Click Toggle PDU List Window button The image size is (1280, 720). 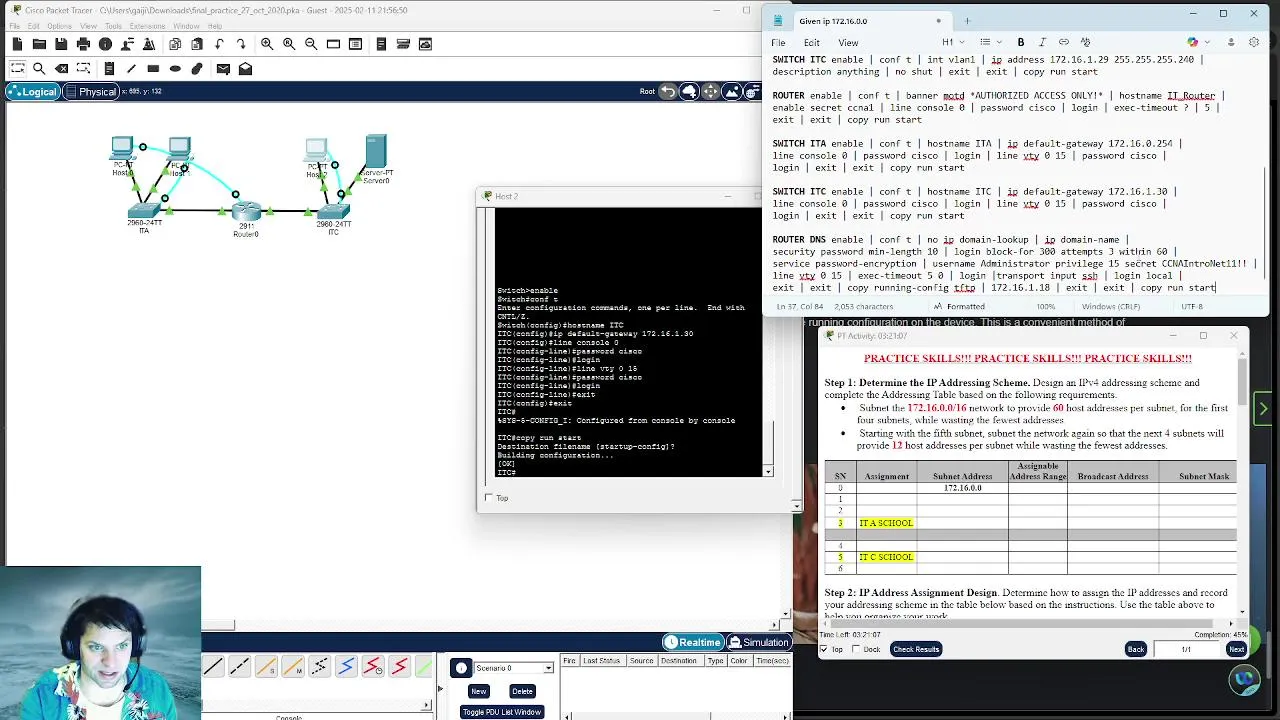click(501, 712)
